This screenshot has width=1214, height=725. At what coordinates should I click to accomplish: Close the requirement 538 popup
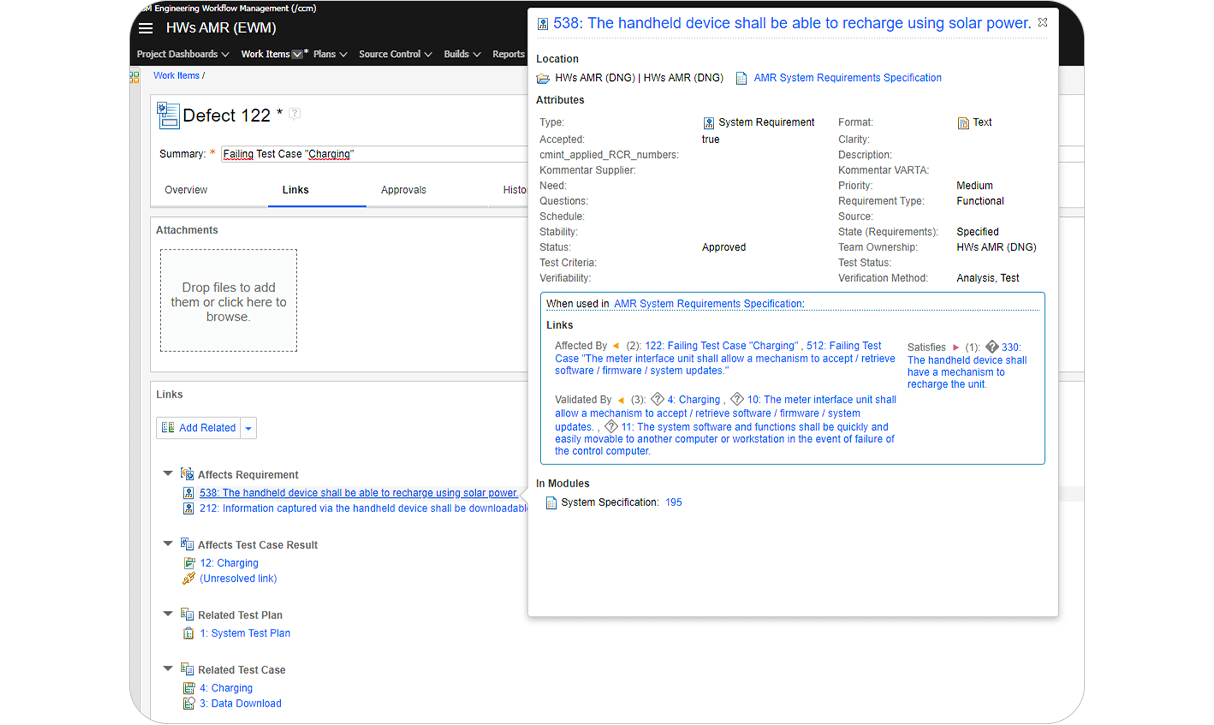point(1042,20)
